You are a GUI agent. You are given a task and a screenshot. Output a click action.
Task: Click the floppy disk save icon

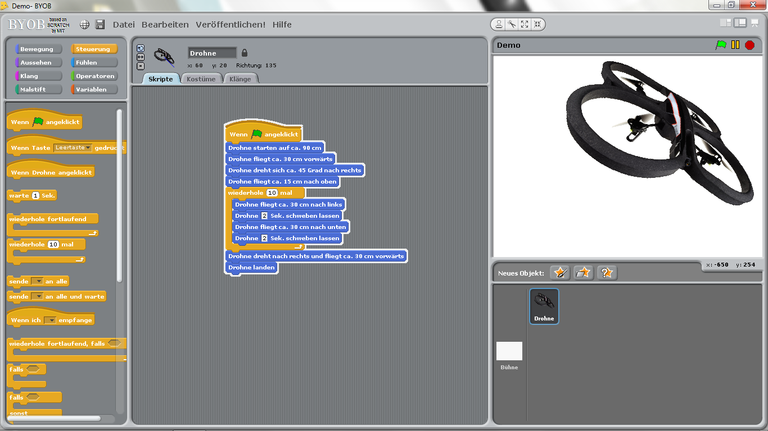tap(100, 24)
